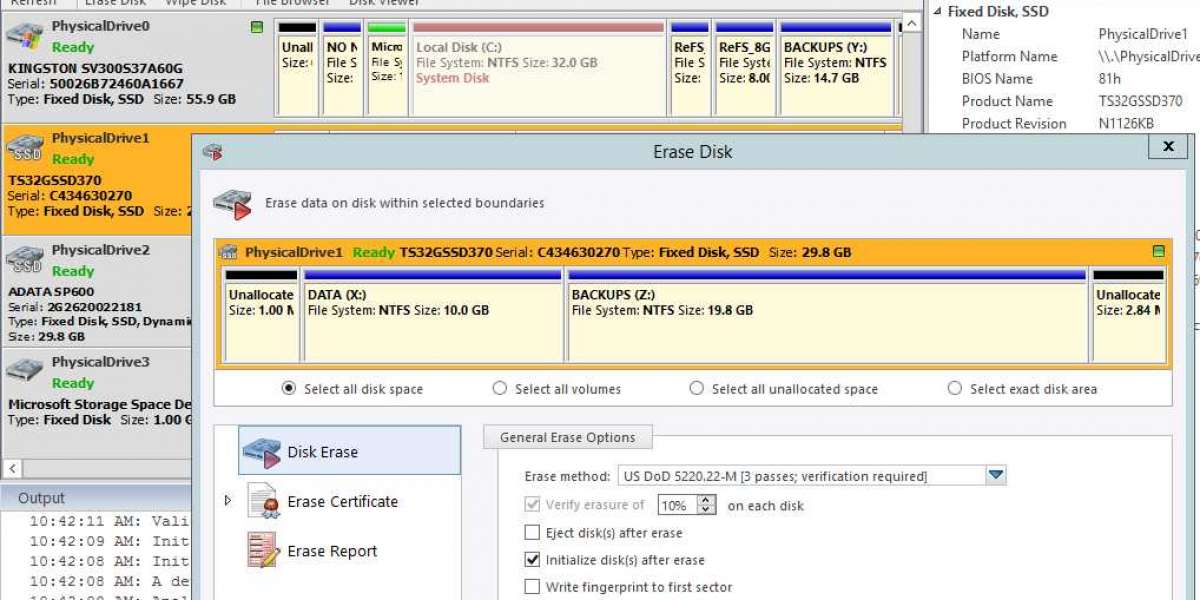
Task: Increase verify erasure percentage with the spinner
Action: (707, 500)
